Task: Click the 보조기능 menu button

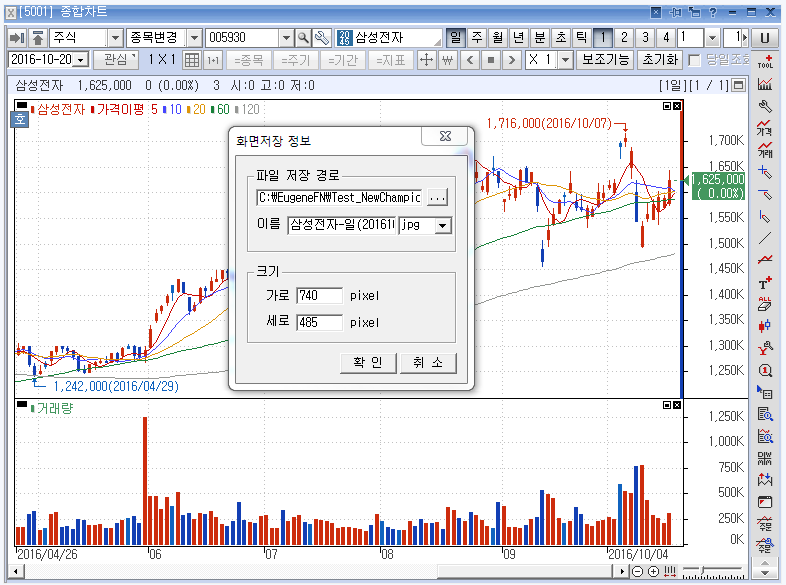Action: click(606, 60)
